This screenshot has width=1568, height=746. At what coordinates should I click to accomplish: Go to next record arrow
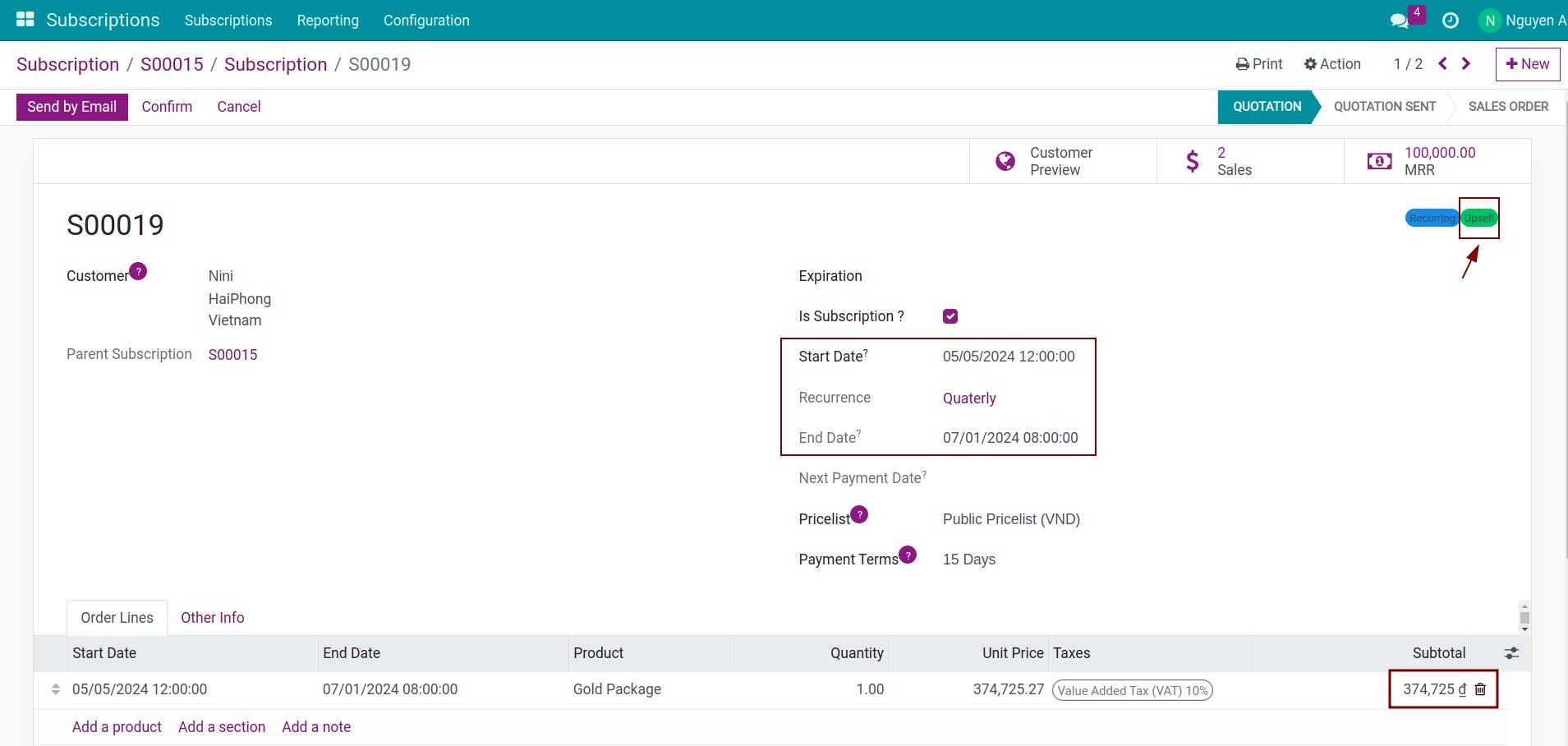pyautogui.click(x=1466, y=64)
